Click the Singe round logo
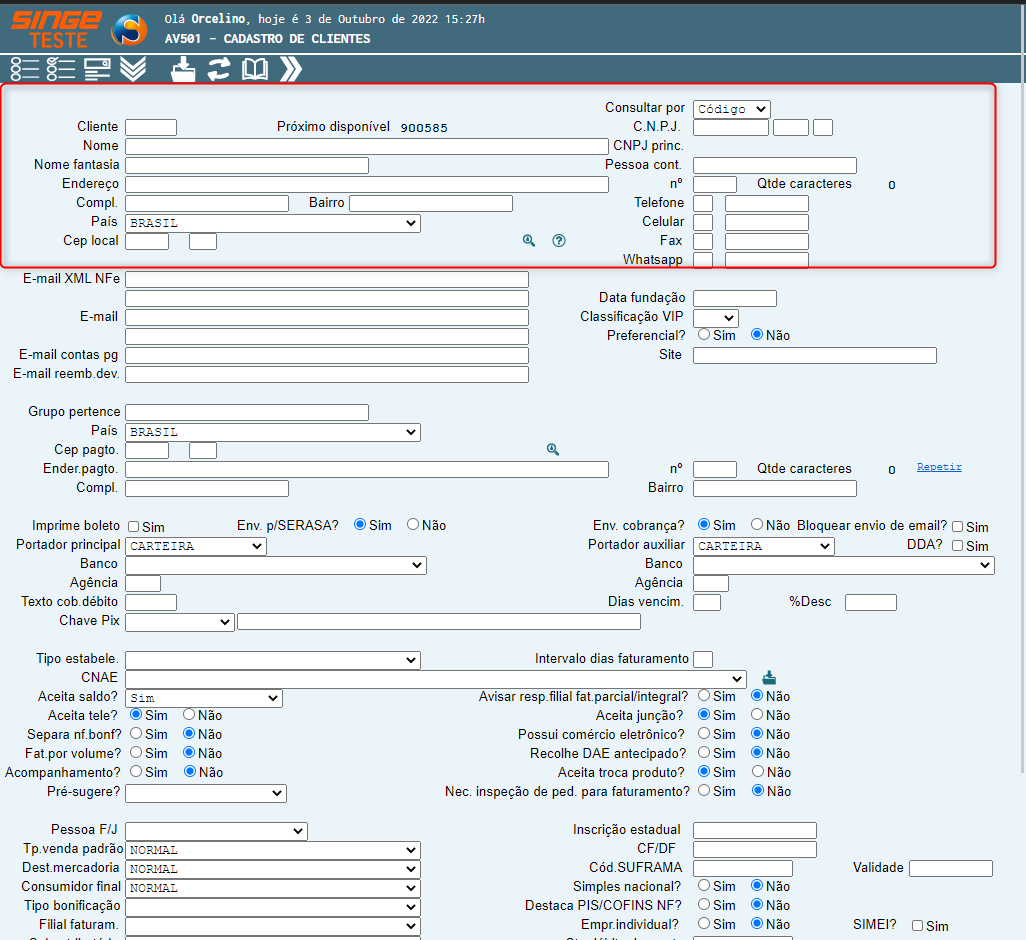Image resolution: width=1026 pixels, height=940 pixels. (x=128, y=30)
